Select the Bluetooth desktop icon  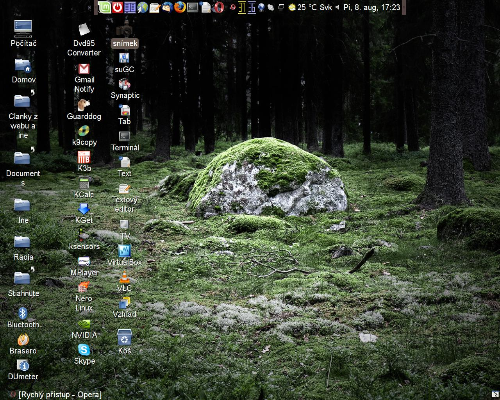[23, 317]
